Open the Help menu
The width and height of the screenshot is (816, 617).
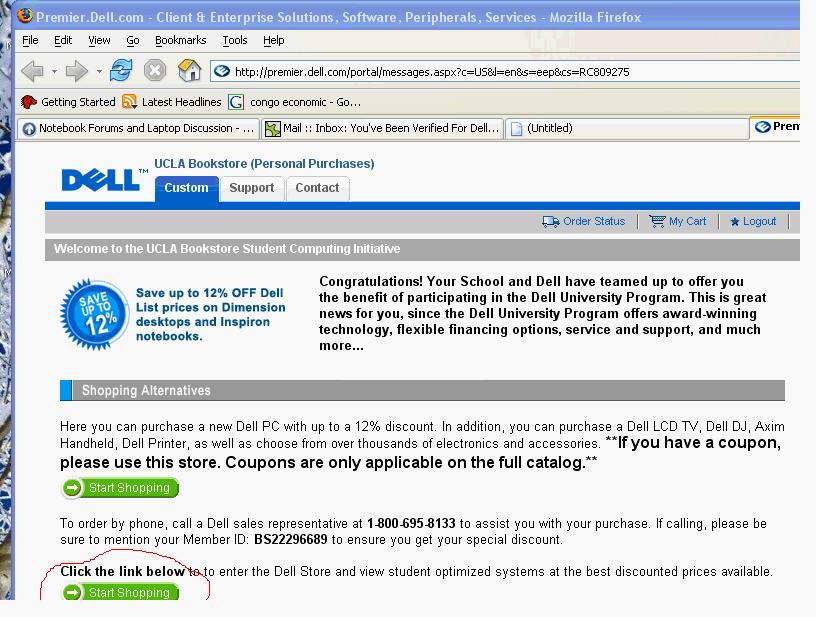click(273, 40)
